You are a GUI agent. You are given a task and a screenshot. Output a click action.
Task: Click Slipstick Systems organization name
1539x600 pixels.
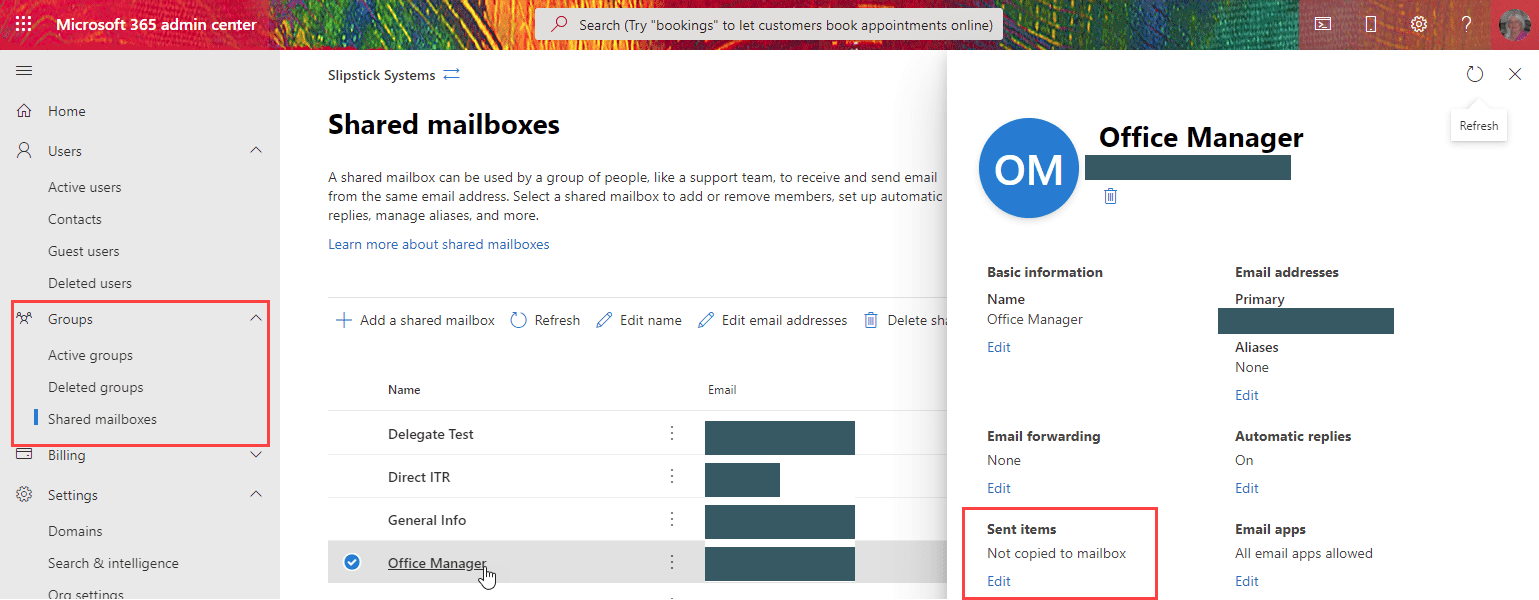point(382,75)
